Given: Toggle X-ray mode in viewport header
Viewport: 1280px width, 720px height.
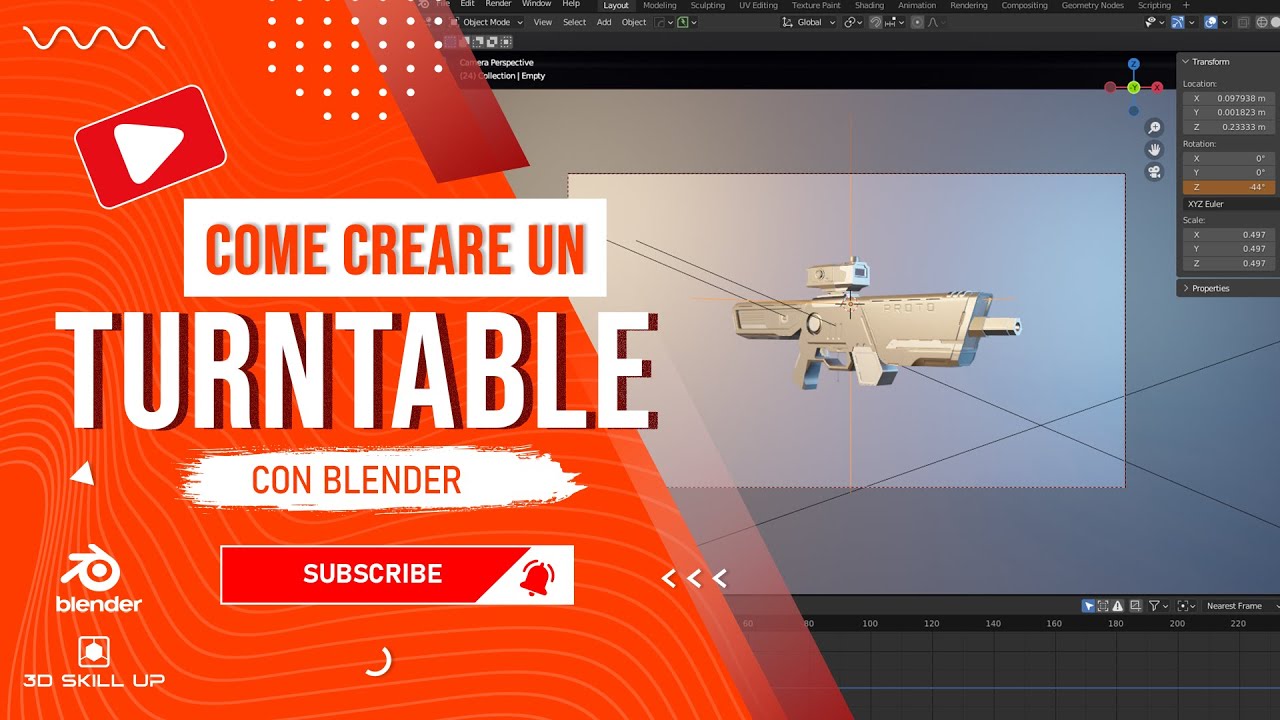Looking at the screenshot, I should pos(1243,22).
